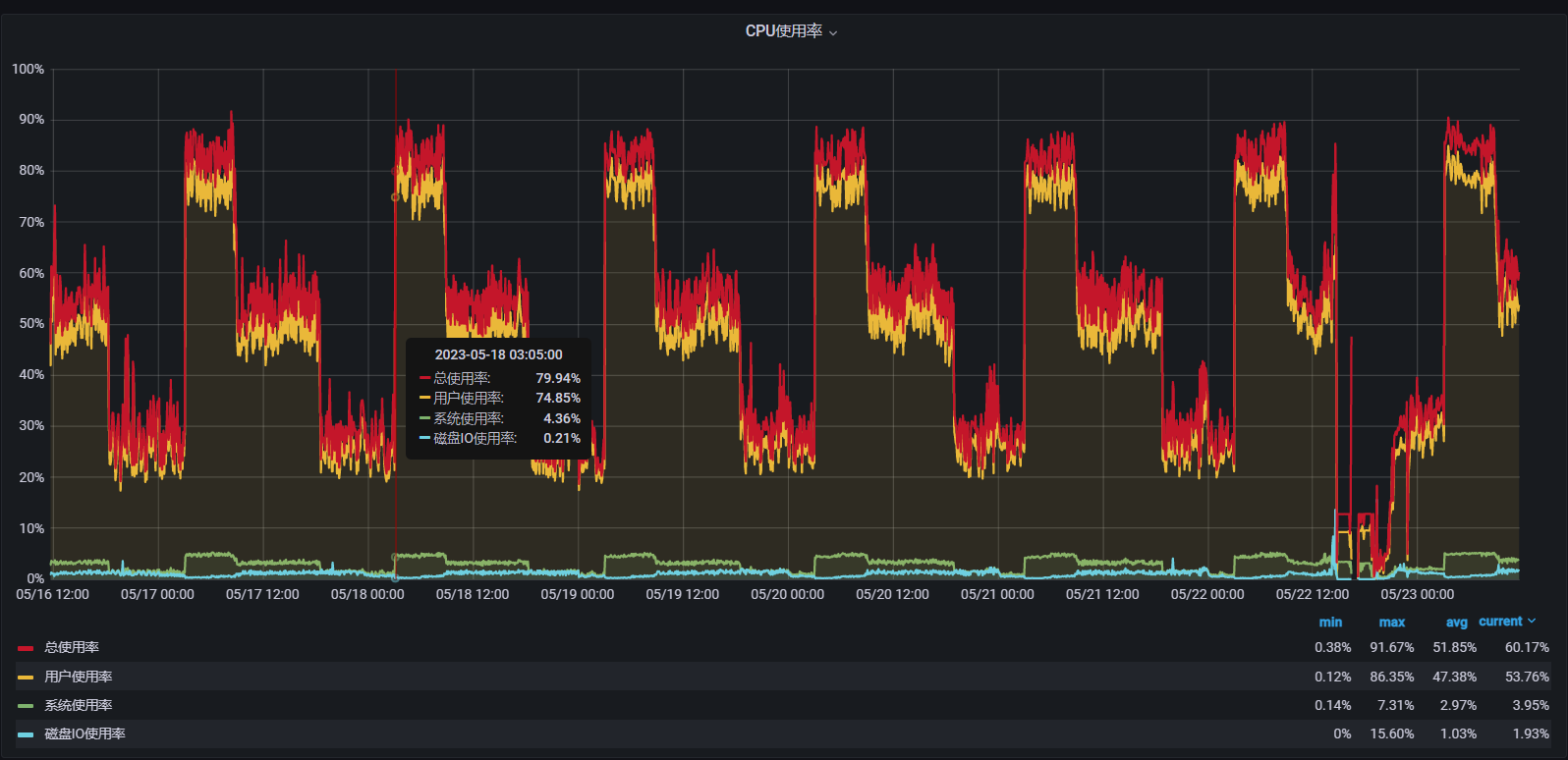Click the chevron arrow beside the CPU使用率 title

coord(833,33)
